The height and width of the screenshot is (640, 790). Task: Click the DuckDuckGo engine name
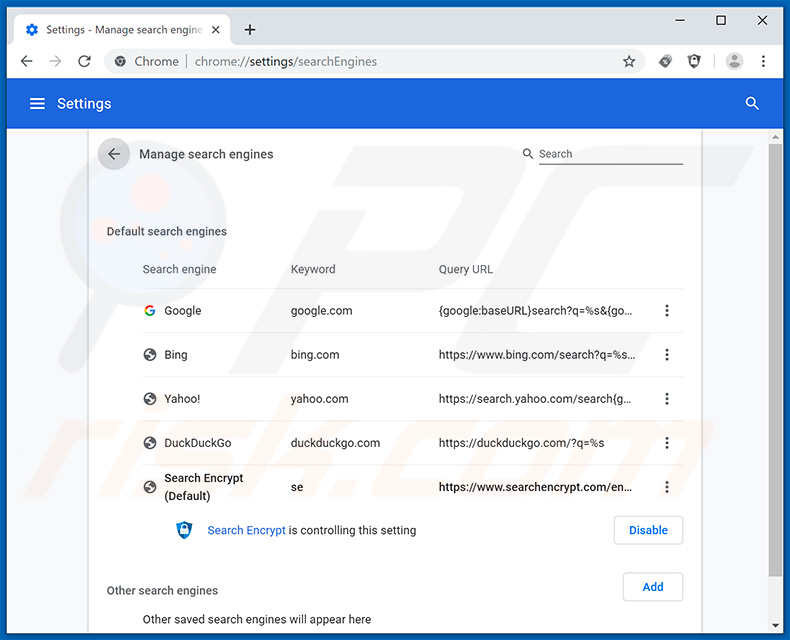198,443
